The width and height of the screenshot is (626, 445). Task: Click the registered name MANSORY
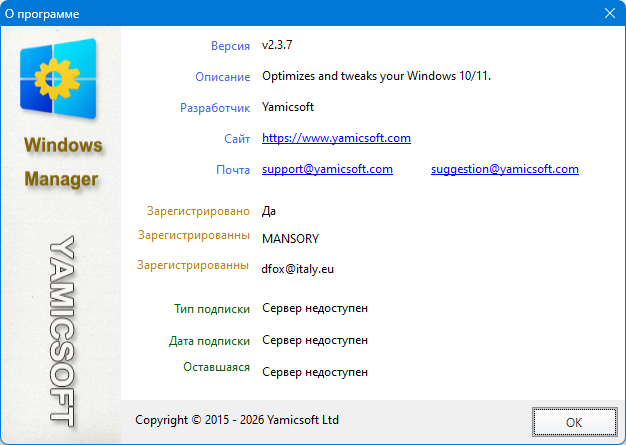pos(290,239)
